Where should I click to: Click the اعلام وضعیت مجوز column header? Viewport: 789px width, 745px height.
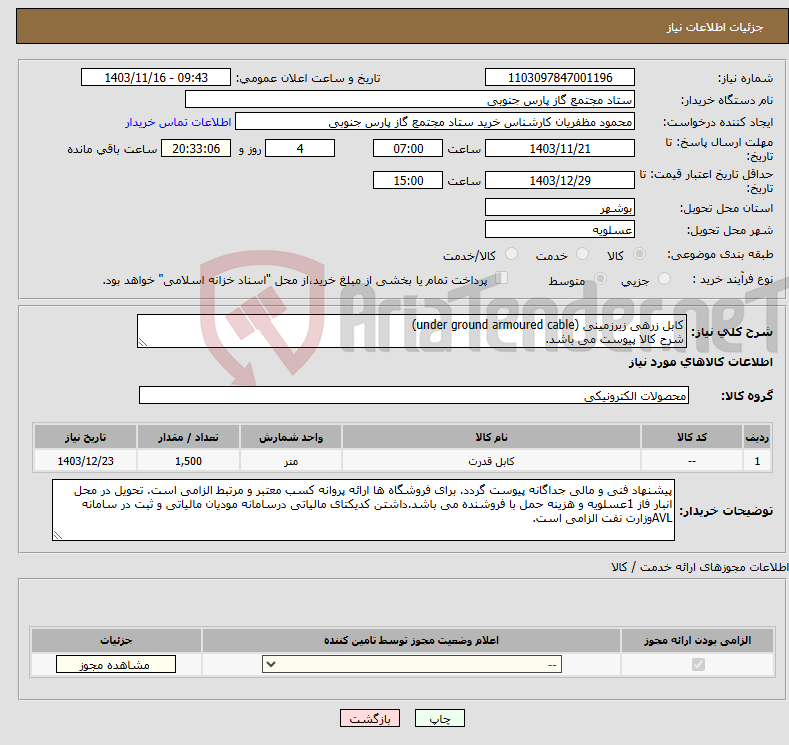(x=411, y=640)
